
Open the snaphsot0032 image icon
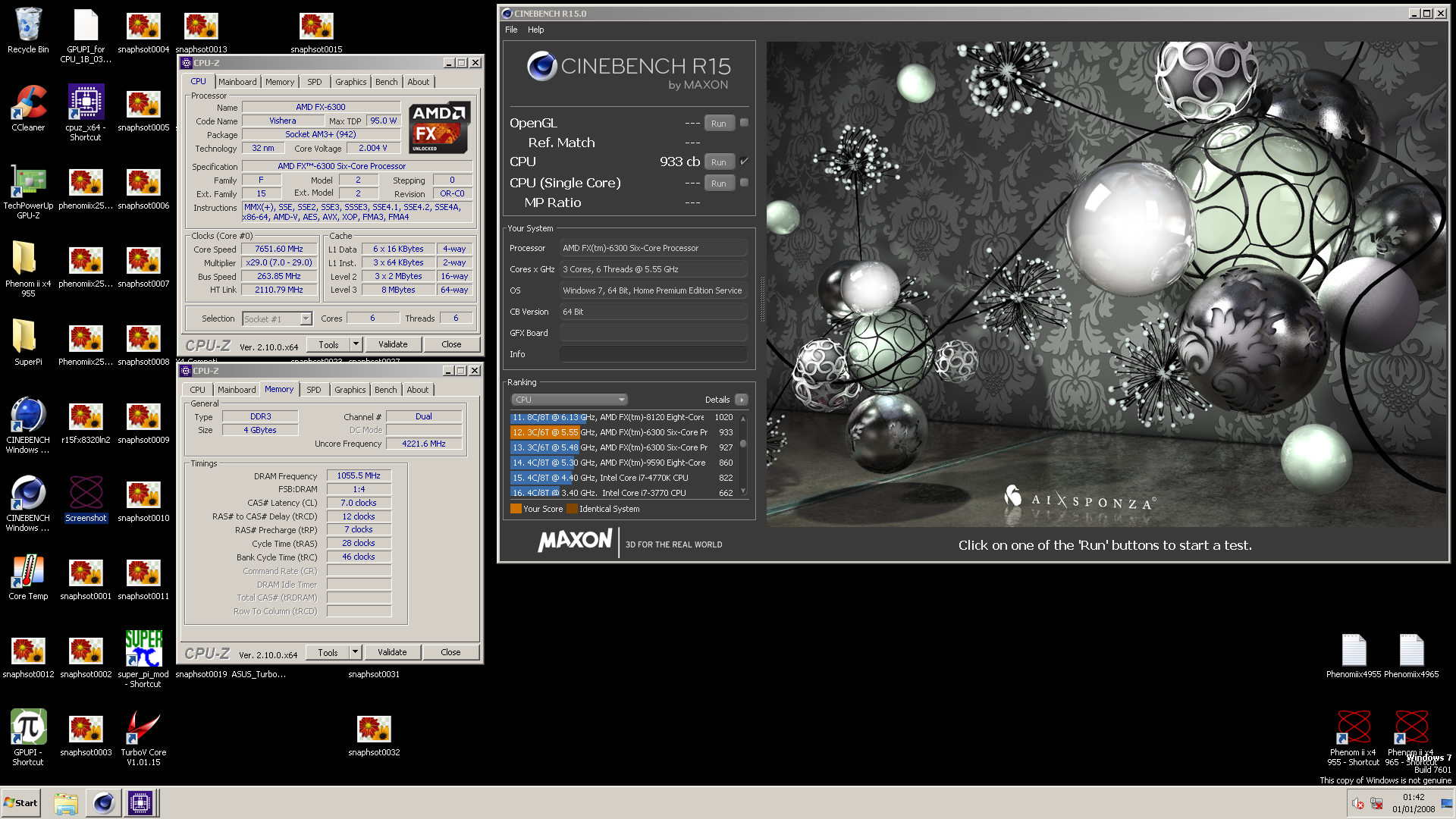tap(374, 736)
